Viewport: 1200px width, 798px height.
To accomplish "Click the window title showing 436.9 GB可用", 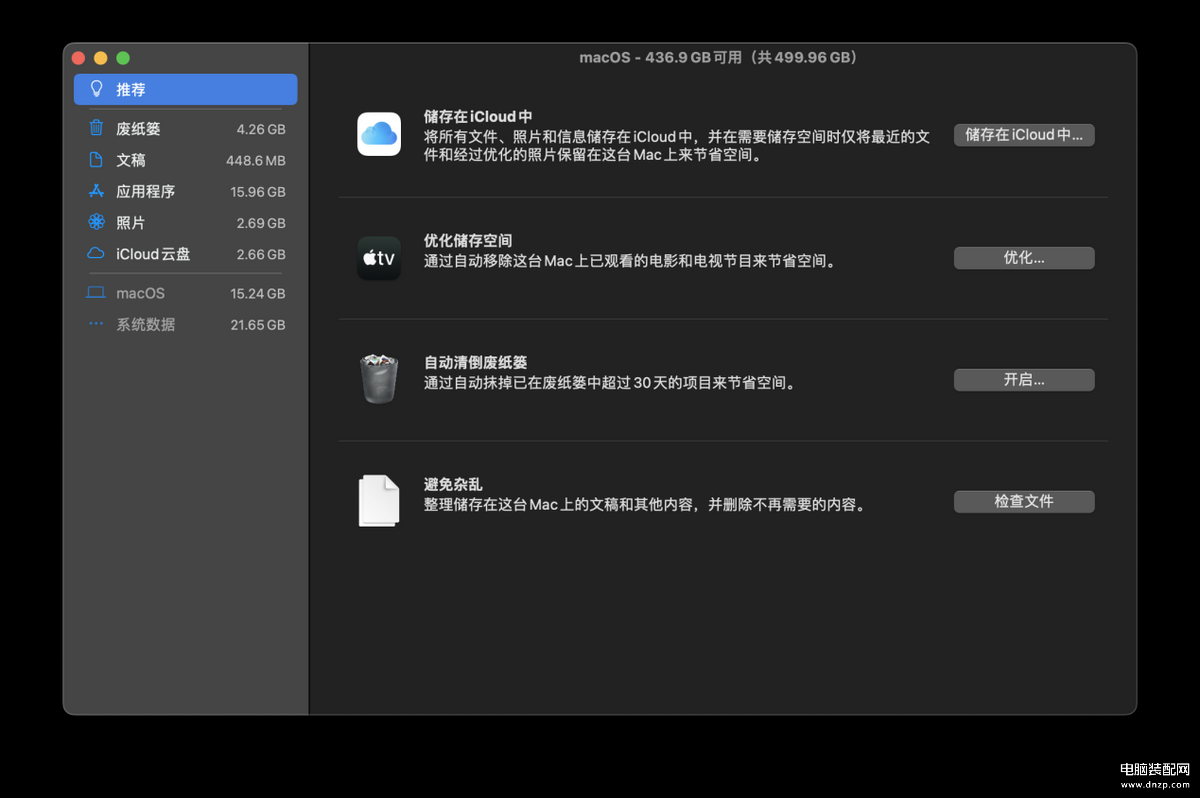I will point(718,57).
